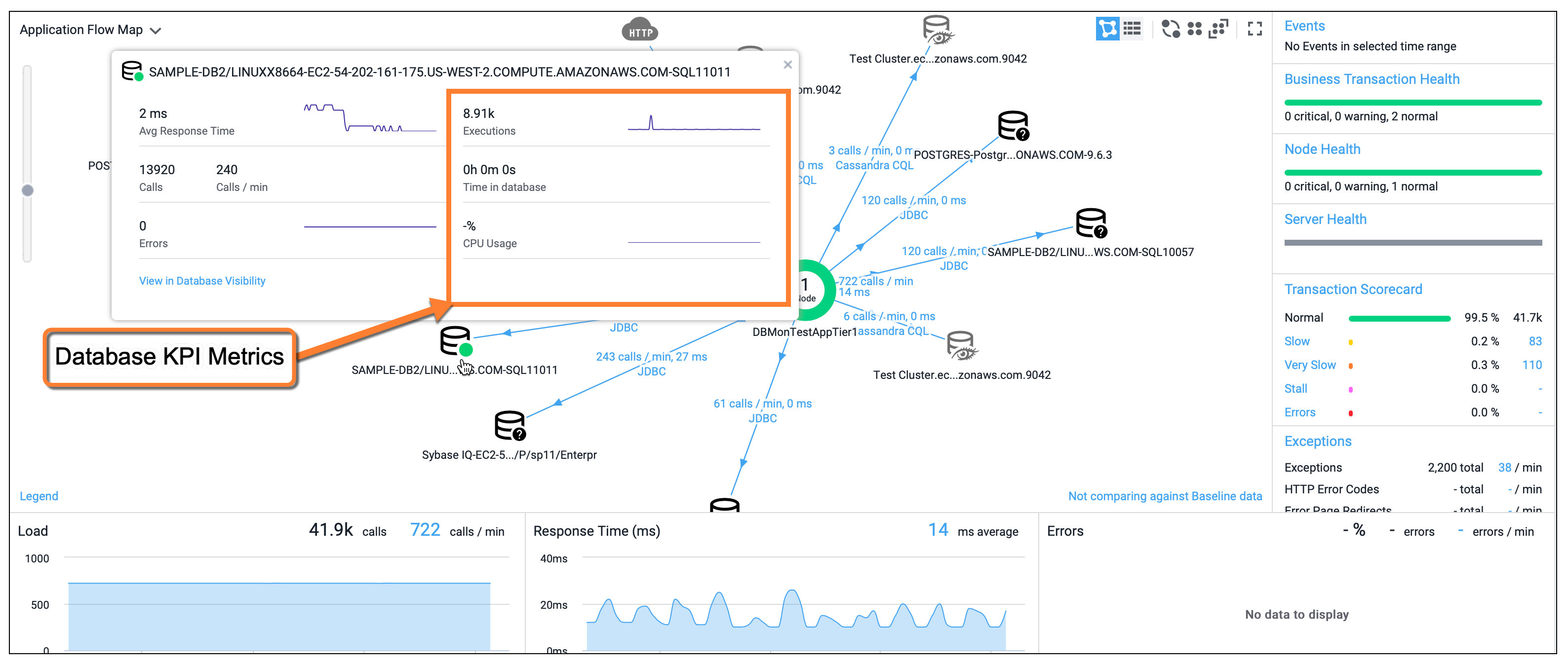Click 8.91k Executions value
The image size is (1568, 666).
(478, 113)
